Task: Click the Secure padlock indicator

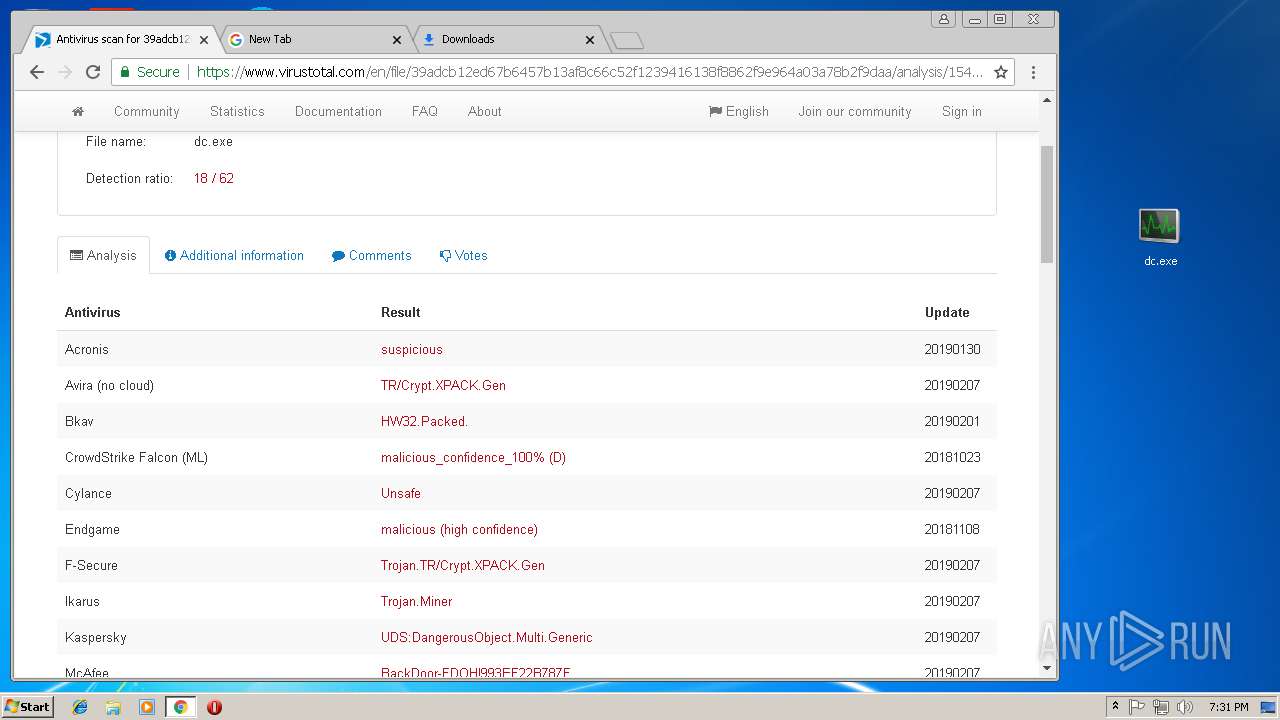Action: (x=150, y=72)
